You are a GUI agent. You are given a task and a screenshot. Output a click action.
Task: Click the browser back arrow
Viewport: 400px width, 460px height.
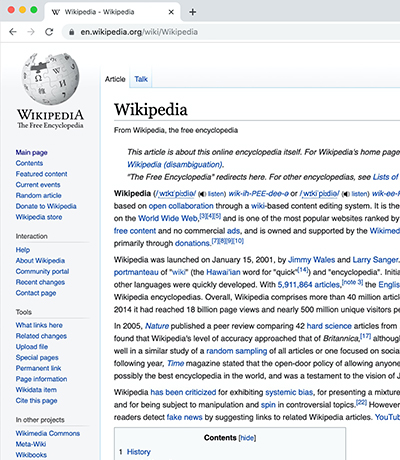pyautogui.click(x=13, y=32)
